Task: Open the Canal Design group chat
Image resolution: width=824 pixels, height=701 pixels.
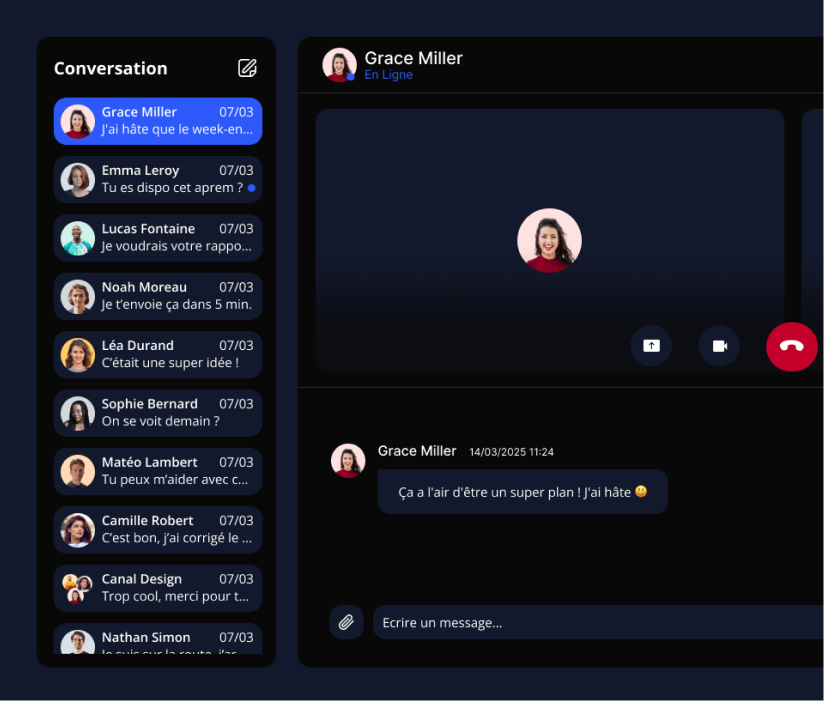Action: click(158, 588)
